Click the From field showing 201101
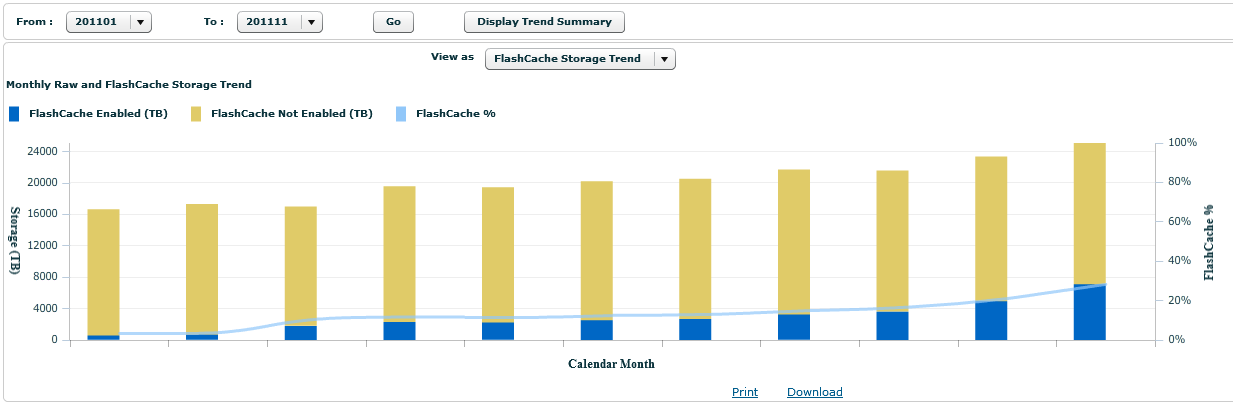 (98, 21)
